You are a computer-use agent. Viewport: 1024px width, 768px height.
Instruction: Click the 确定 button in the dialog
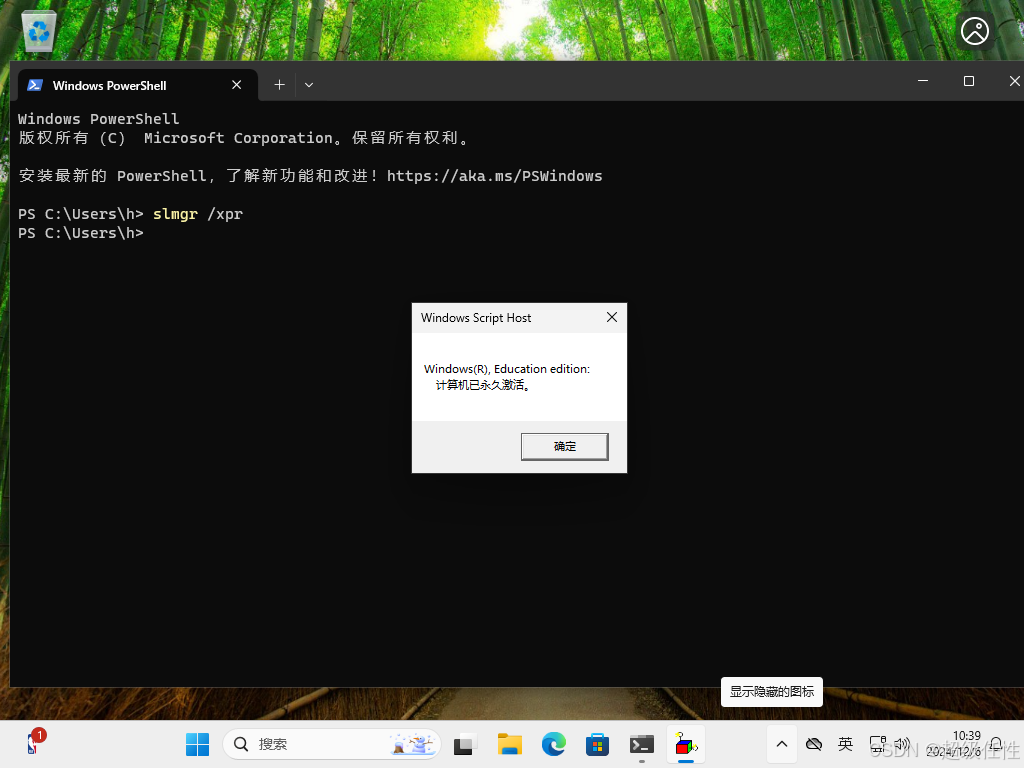(564, 447)
